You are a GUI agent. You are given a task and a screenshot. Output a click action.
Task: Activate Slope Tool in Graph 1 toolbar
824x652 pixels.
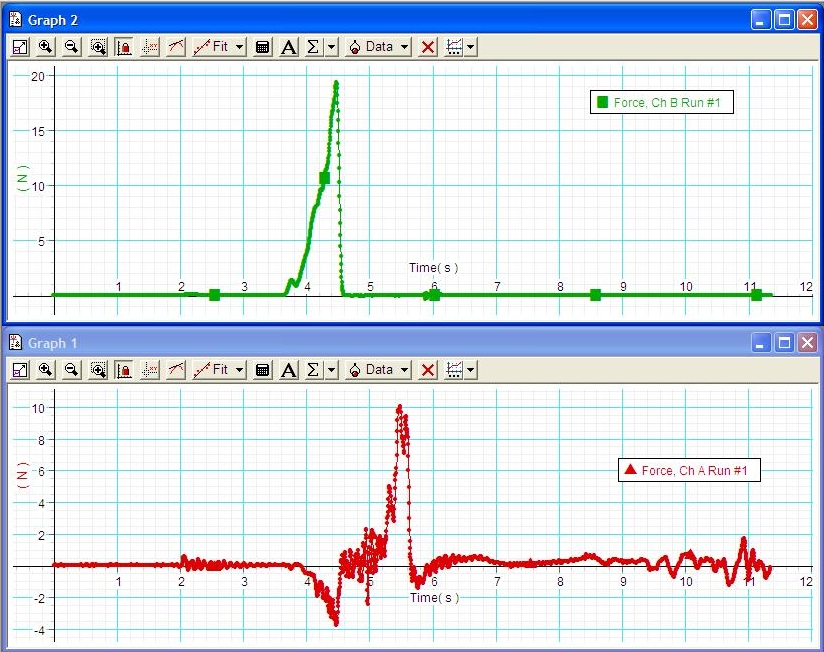point(176,370)
